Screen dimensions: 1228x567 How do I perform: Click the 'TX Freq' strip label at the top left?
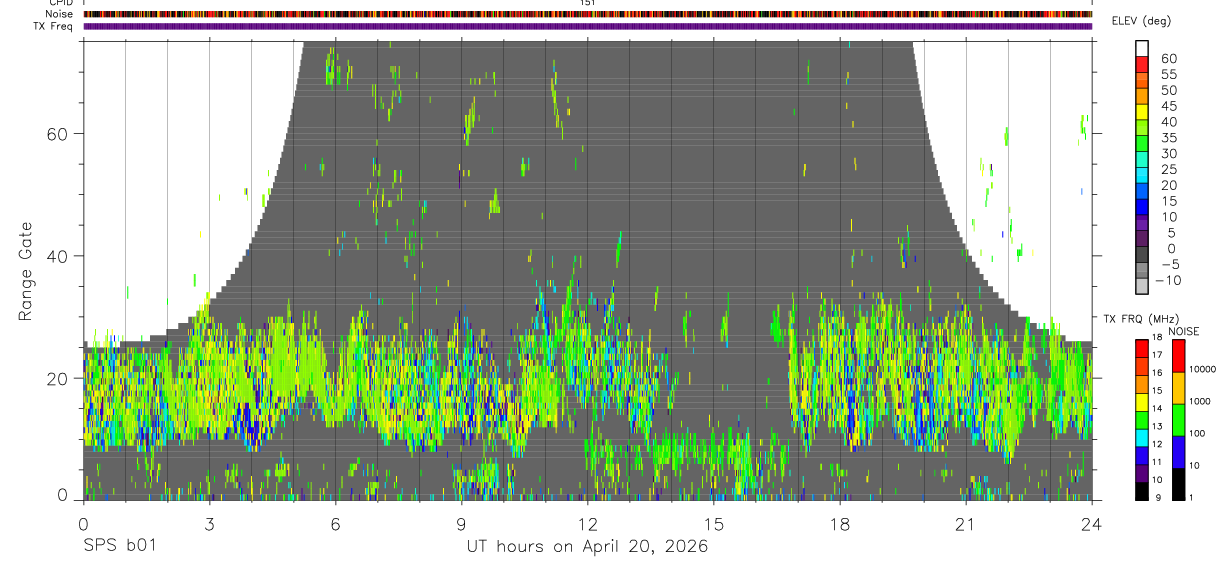coord(54,26)
